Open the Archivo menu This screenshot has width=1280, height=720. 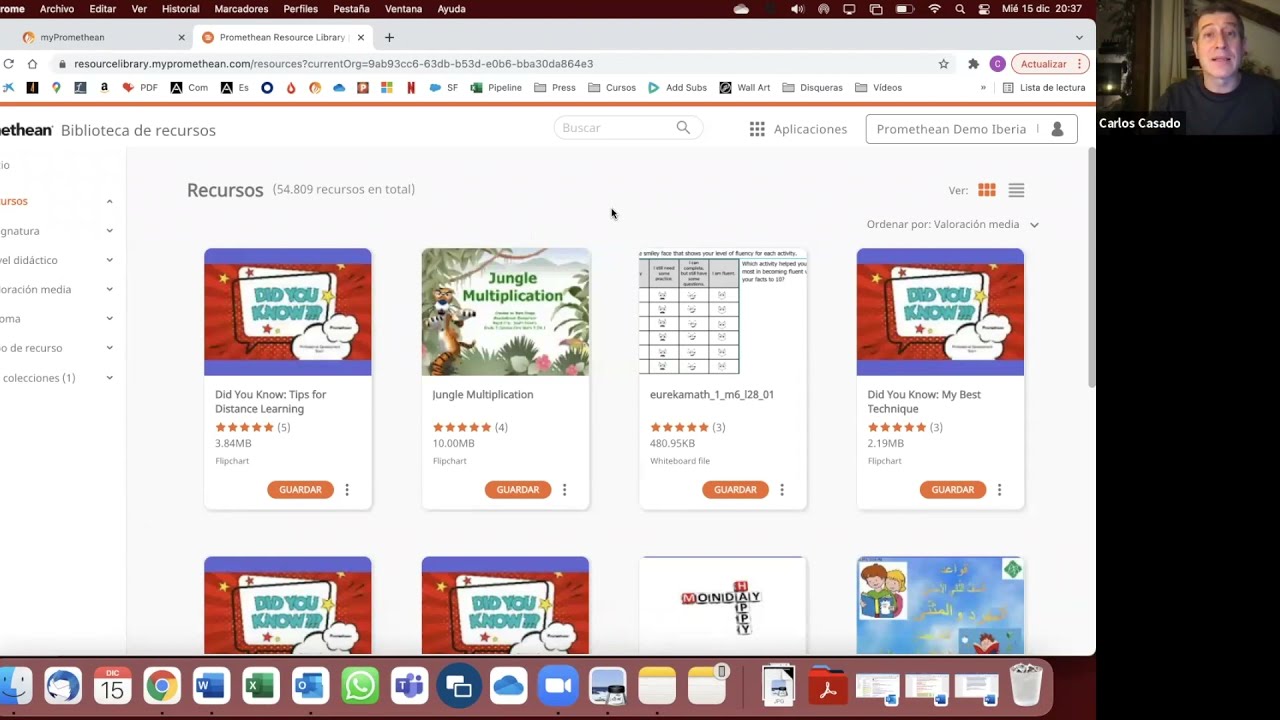pyautogui.click(x=57, y=9)
